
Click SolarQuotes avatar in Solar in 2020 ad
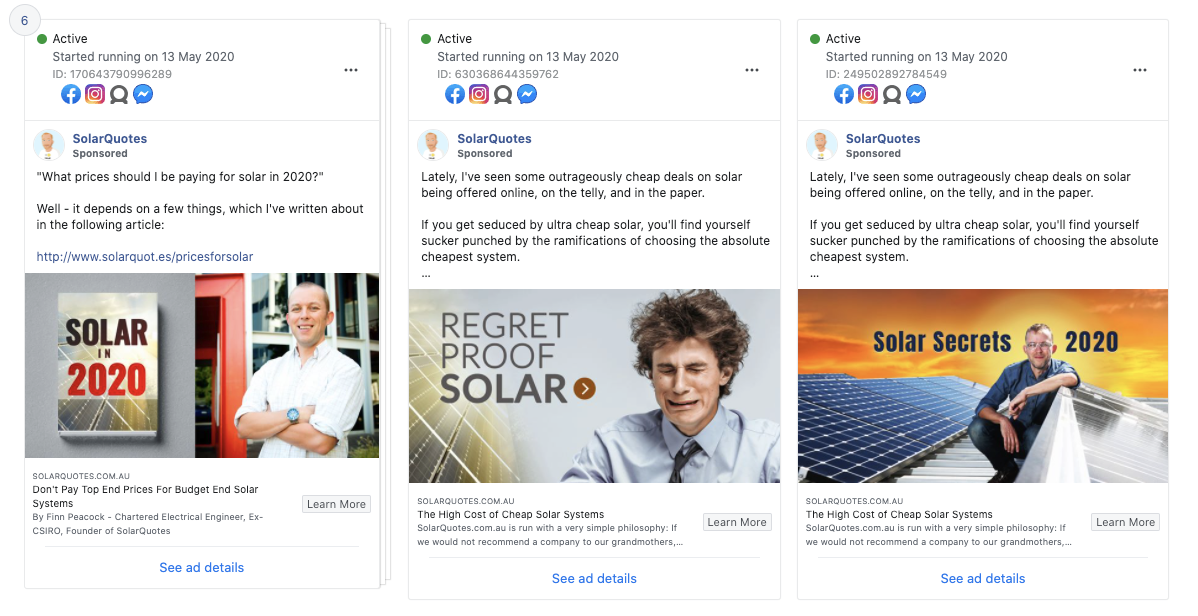tap(48, 145)
